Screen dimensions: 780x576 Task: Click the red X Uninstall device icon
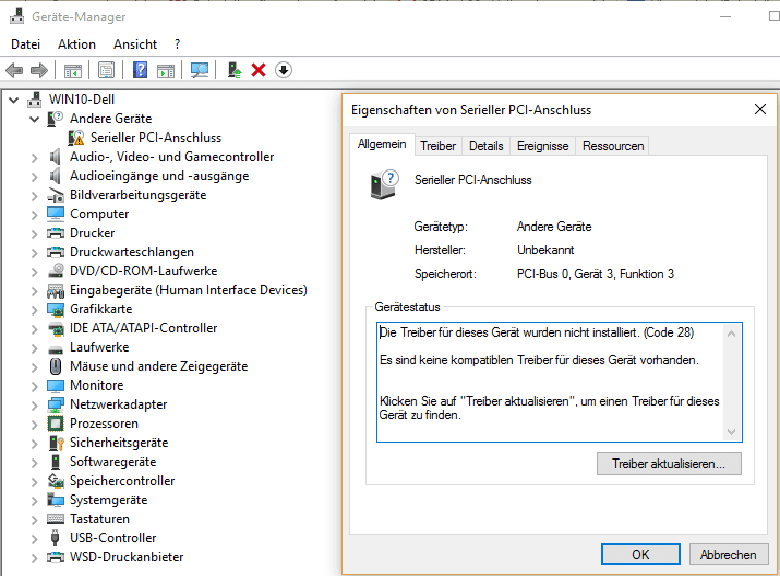click(x=258, y=70)
